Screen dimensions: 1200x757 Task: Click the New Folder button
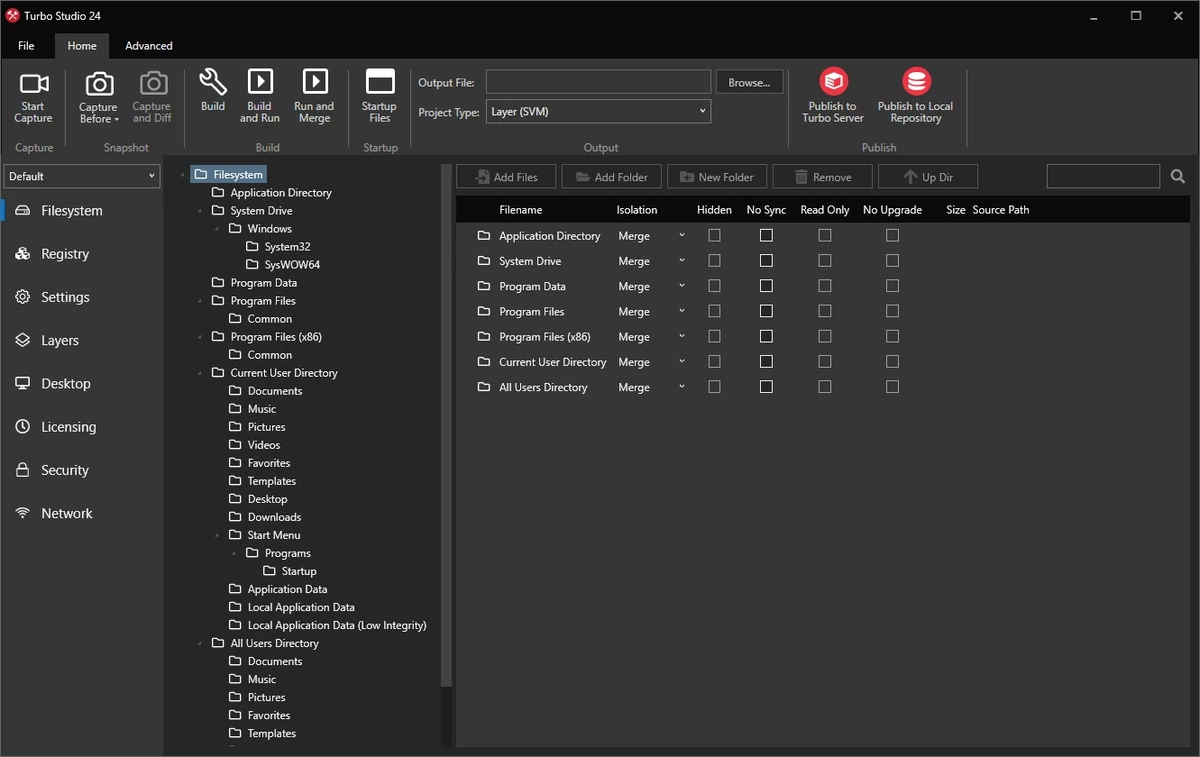pos(717,177)
